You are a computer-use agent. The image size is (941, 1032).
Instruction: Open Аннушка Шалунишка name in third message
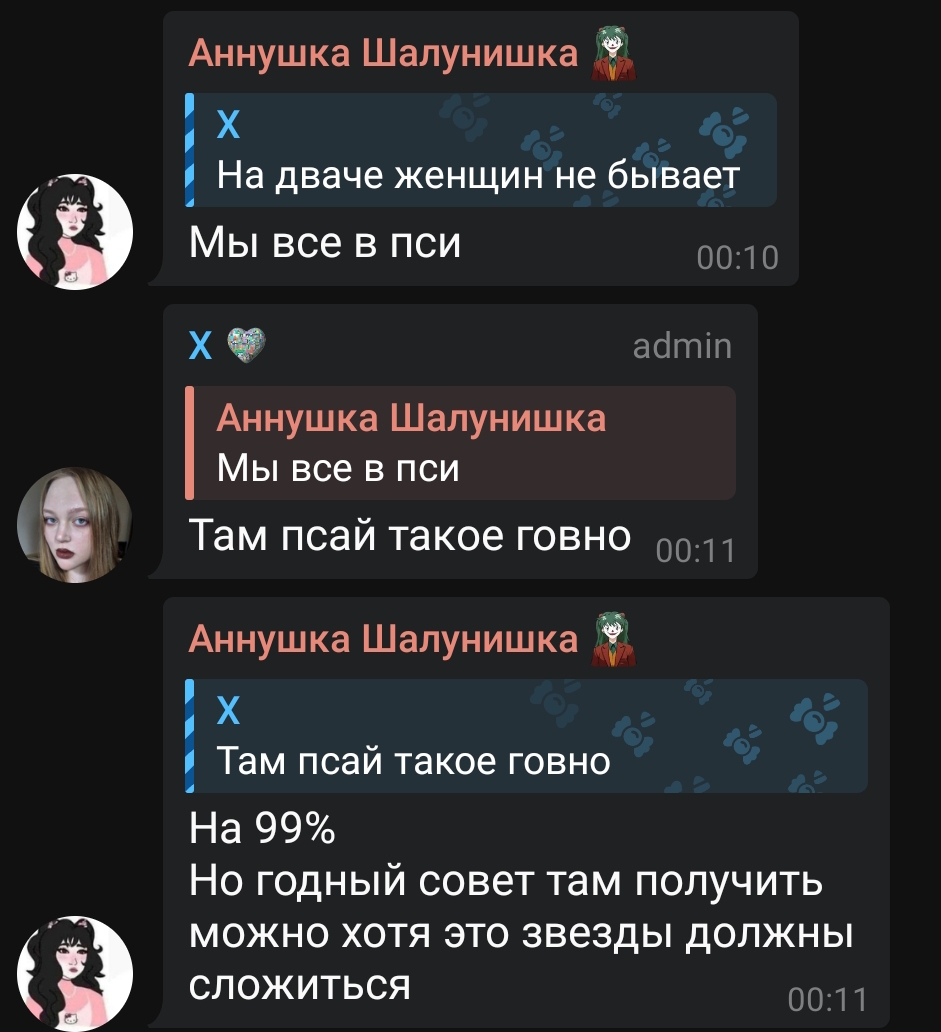[x=383, y=639]
